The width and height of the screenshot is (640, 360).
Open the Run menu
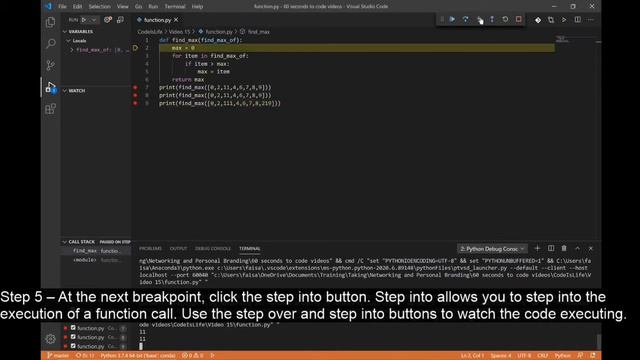coord(153,7)
